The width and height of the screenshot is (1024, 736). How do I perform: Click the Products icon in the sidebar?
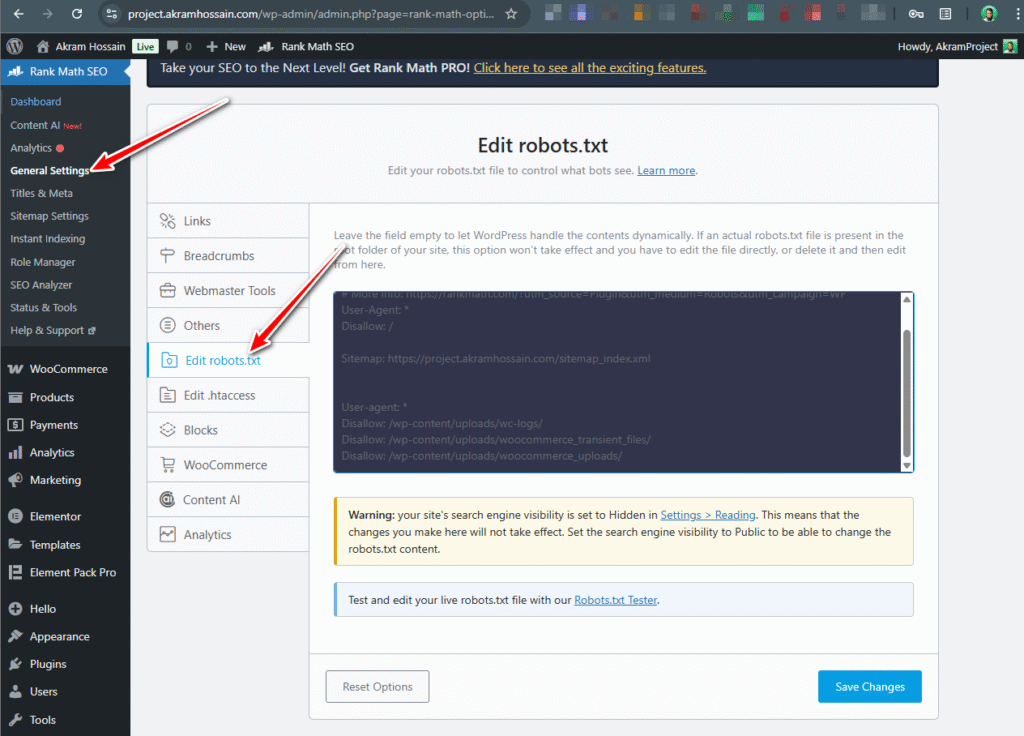(15, 397)
